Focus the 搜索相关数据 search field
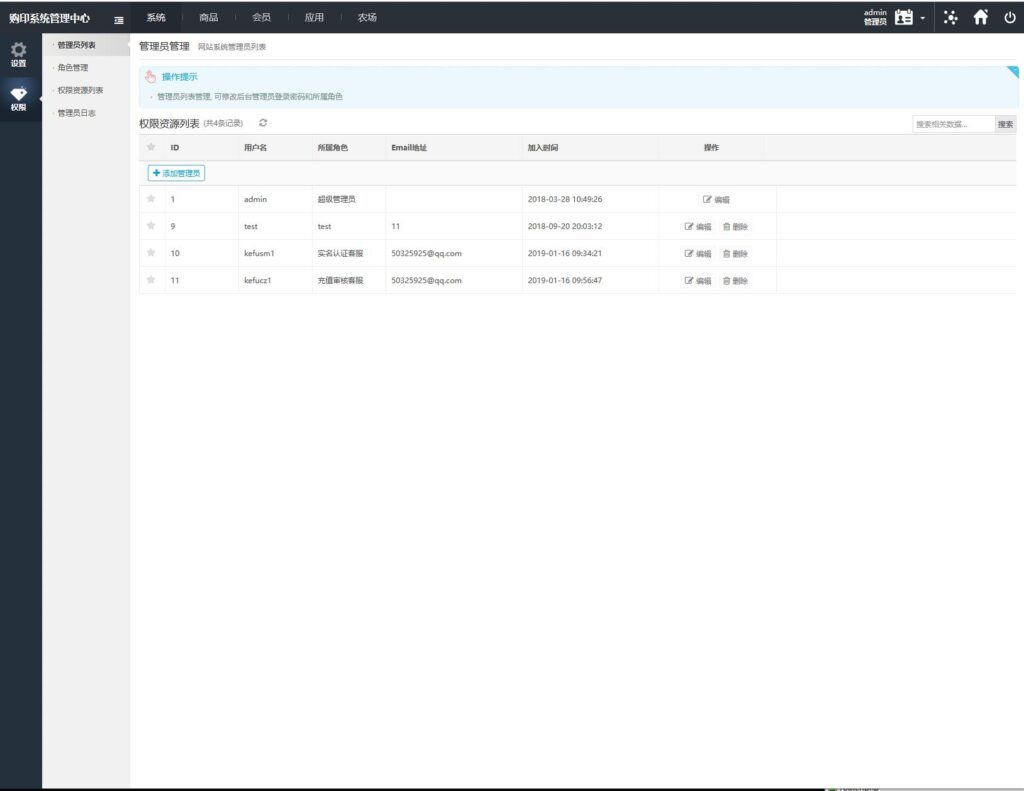Viewport: 1024px width, 791px height. pos(952,124)
